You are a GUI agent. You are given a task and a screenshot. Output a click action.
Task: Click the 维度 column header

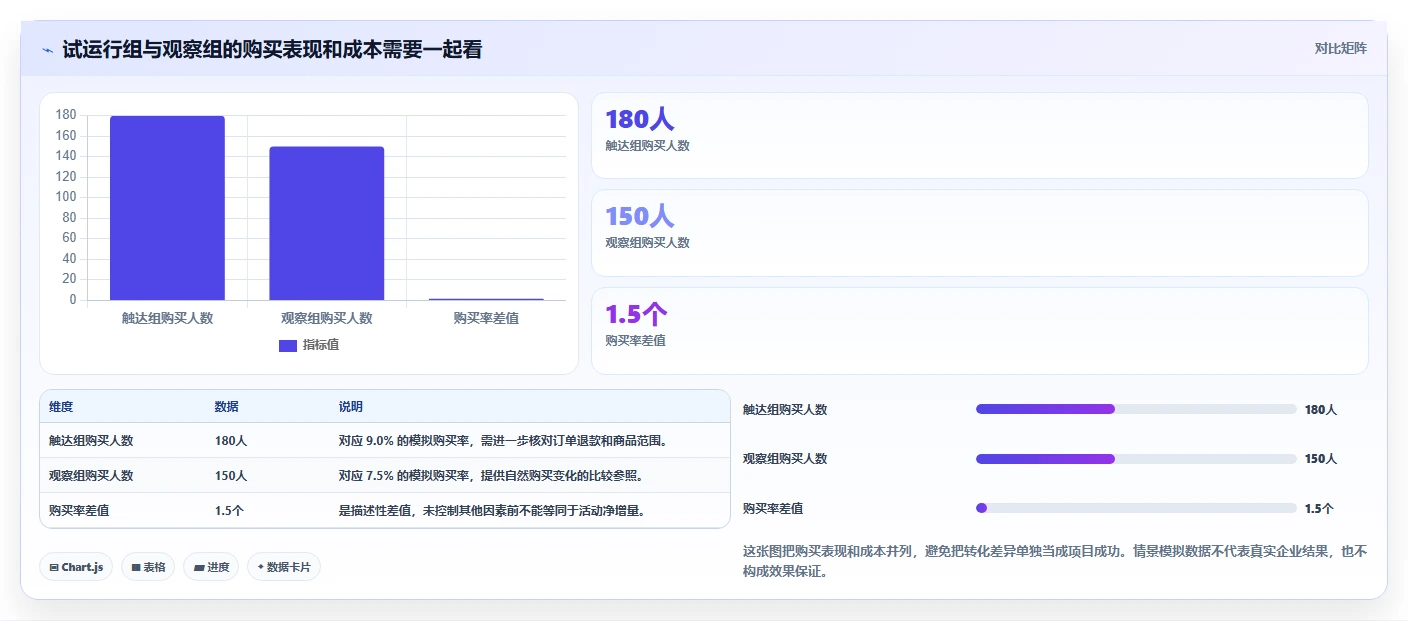pos(61,407)
